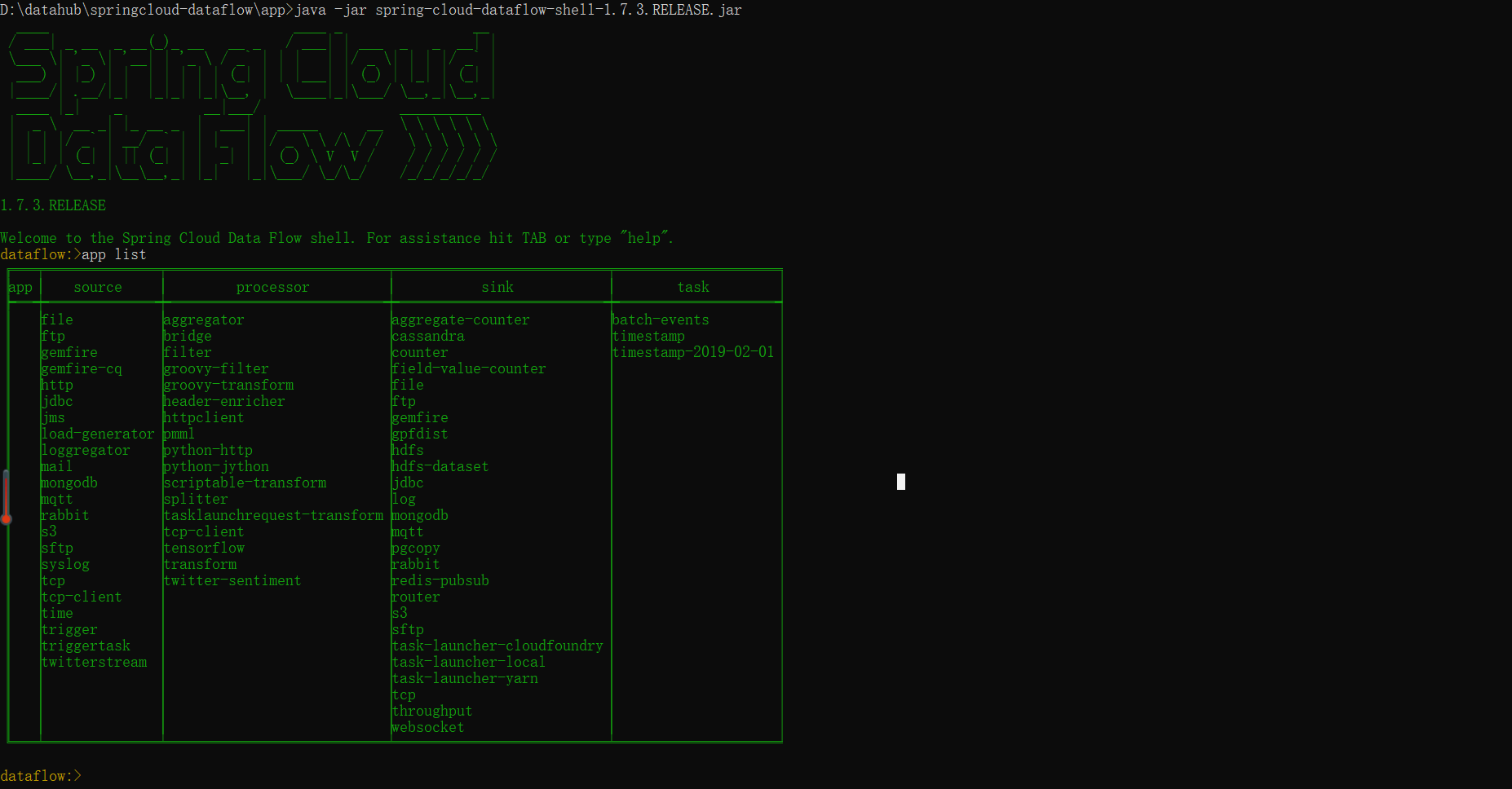Click 'hdfs-dataset' sink entry
The width and height of the screenshot is (1512, 789).
pos(440,466)
